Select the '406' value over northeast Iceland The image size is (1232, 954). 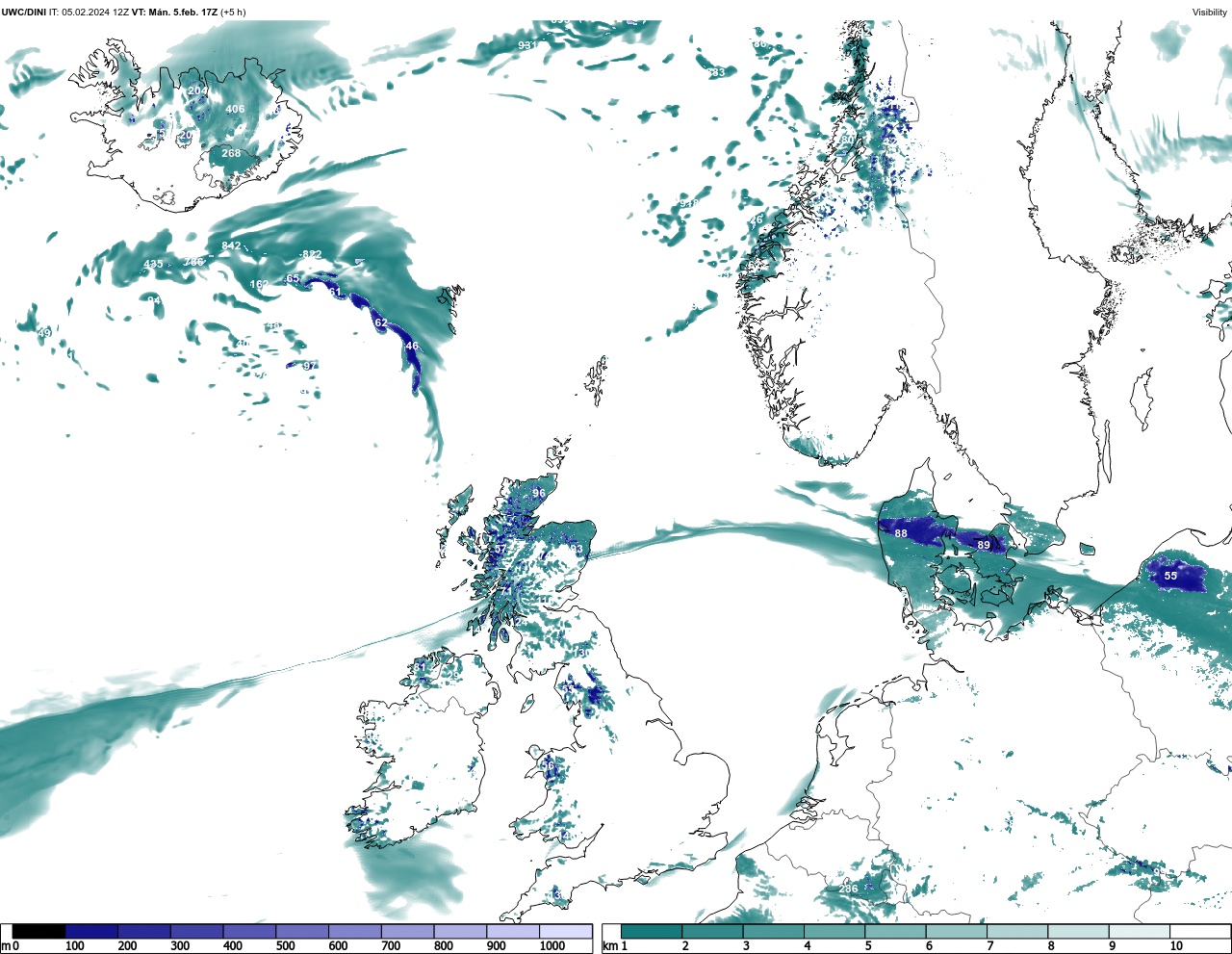pos(235,109)
